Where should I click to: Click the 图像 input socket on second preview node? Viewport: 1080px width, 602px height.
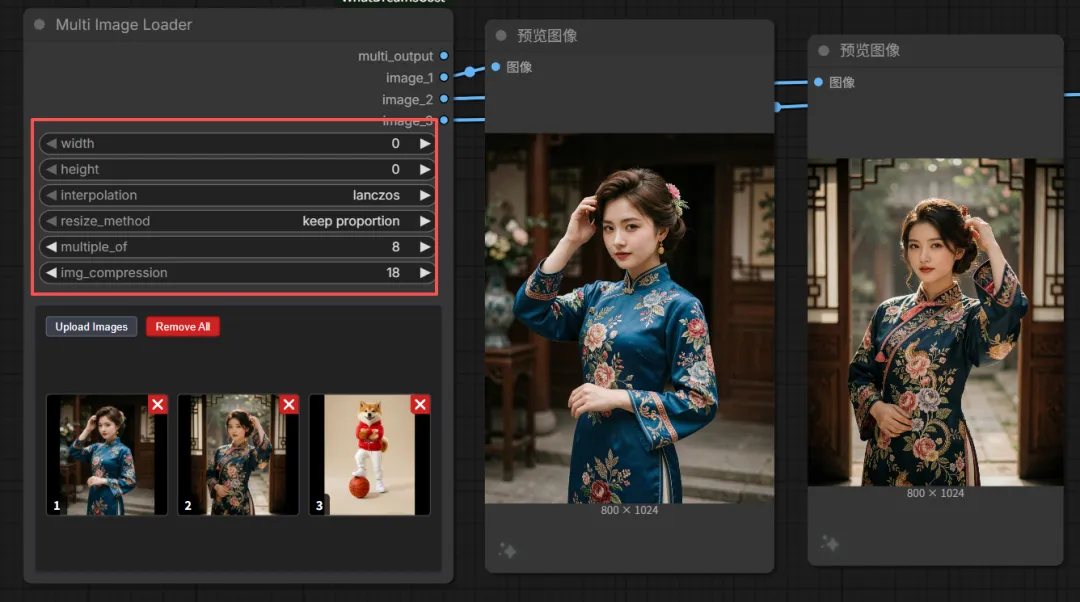coord(818,82)
